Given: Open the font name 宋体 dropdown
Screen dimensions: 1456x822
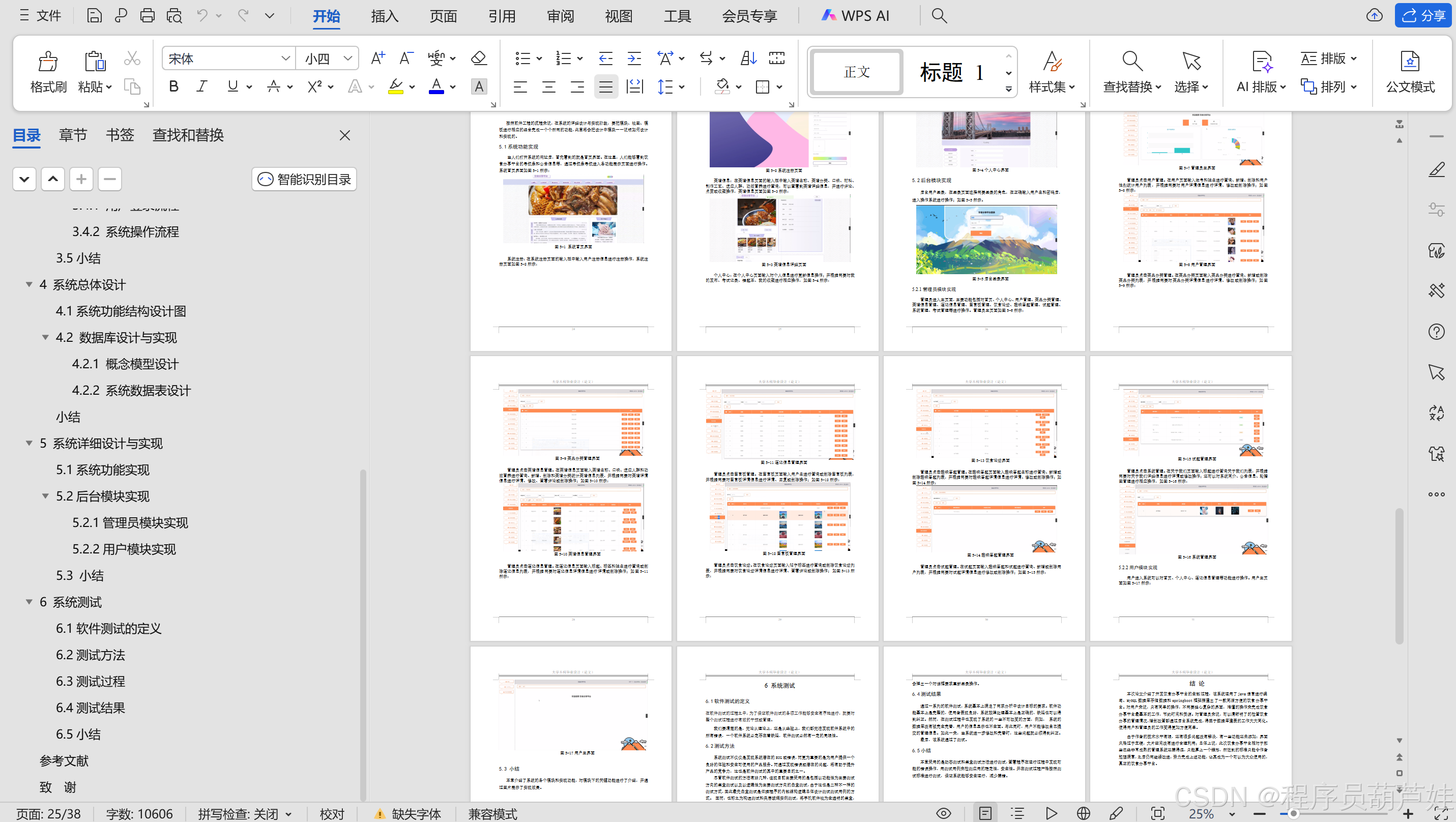Looking at the screenshot, I should [x=285, y=58].
